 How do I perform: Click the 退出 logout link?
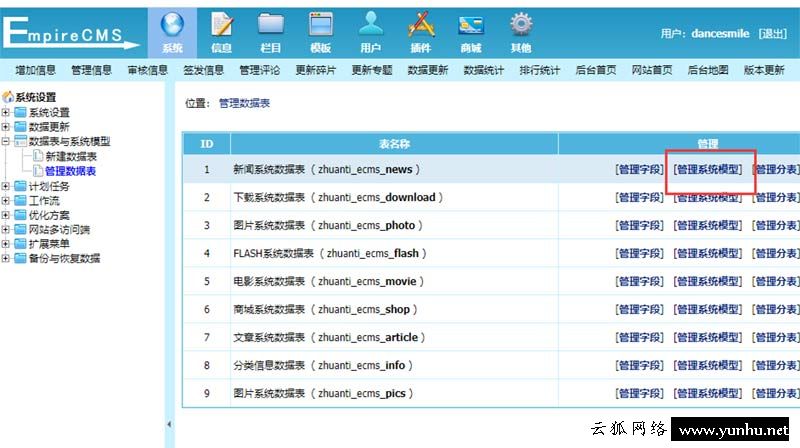(x=772, y=33)
